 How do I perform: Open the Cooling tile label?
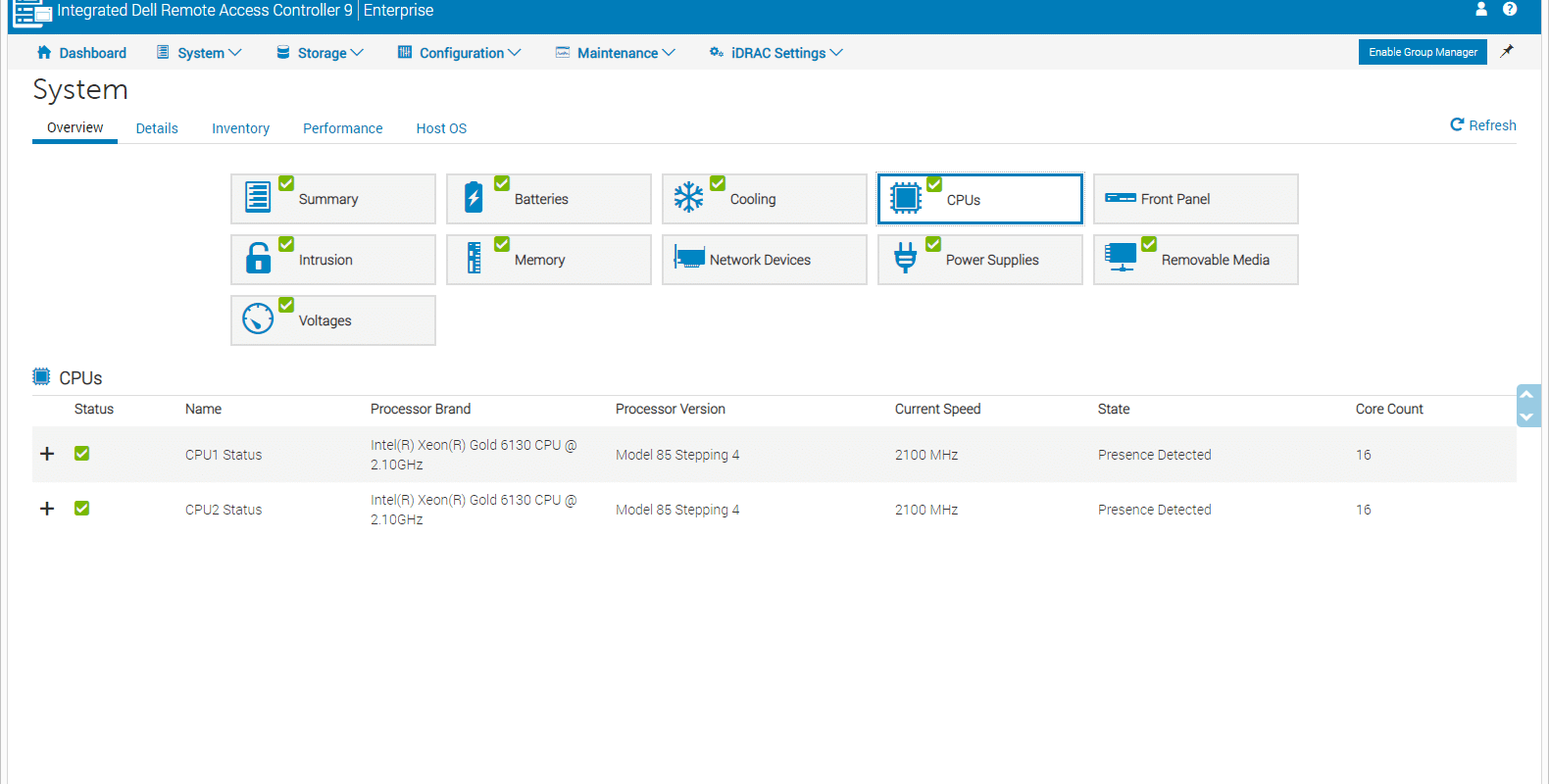(753, 199)
